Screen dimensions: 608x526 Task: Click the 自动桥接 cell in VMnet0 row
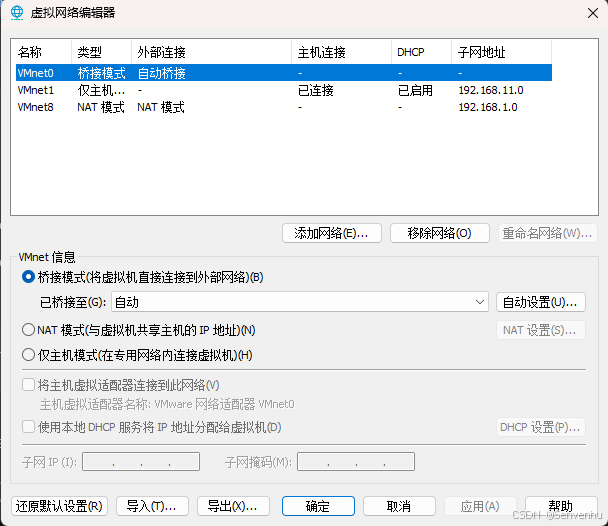(162, 73)
